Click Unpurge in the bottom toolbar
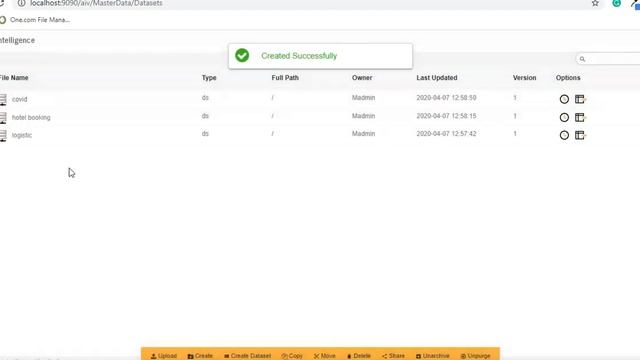The height and width of the screenshot is (360, 640). 476,356
